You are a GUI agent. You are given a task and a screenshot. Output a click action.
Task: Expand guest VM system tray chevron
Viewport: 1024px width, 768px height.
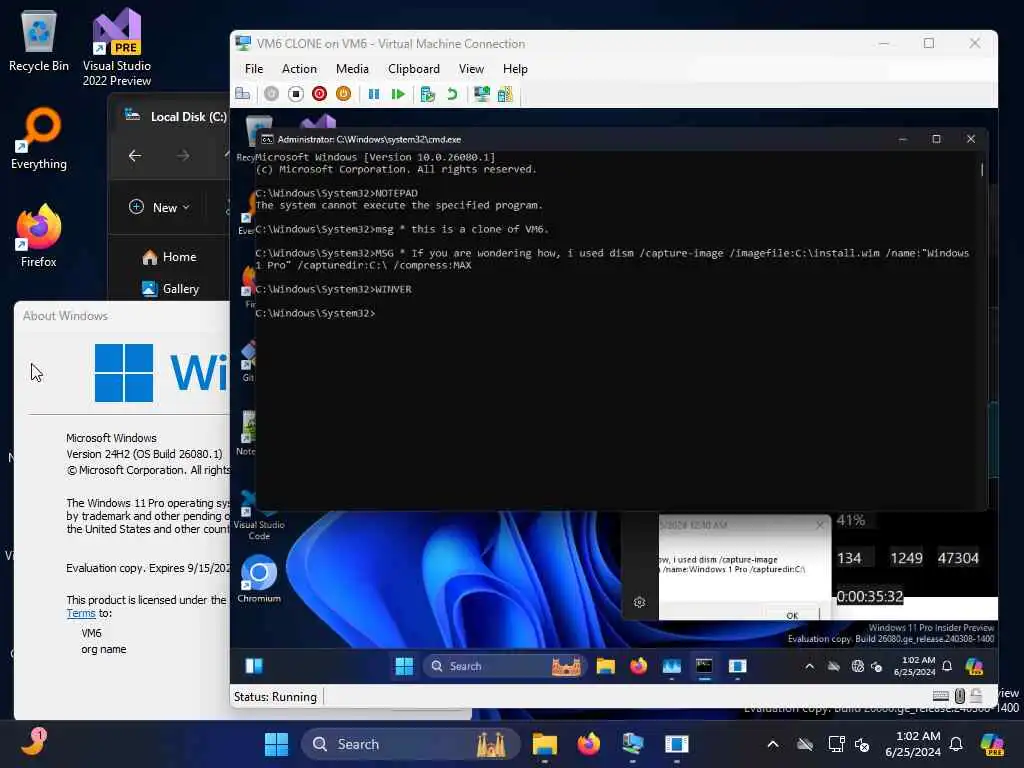point(809,666)
